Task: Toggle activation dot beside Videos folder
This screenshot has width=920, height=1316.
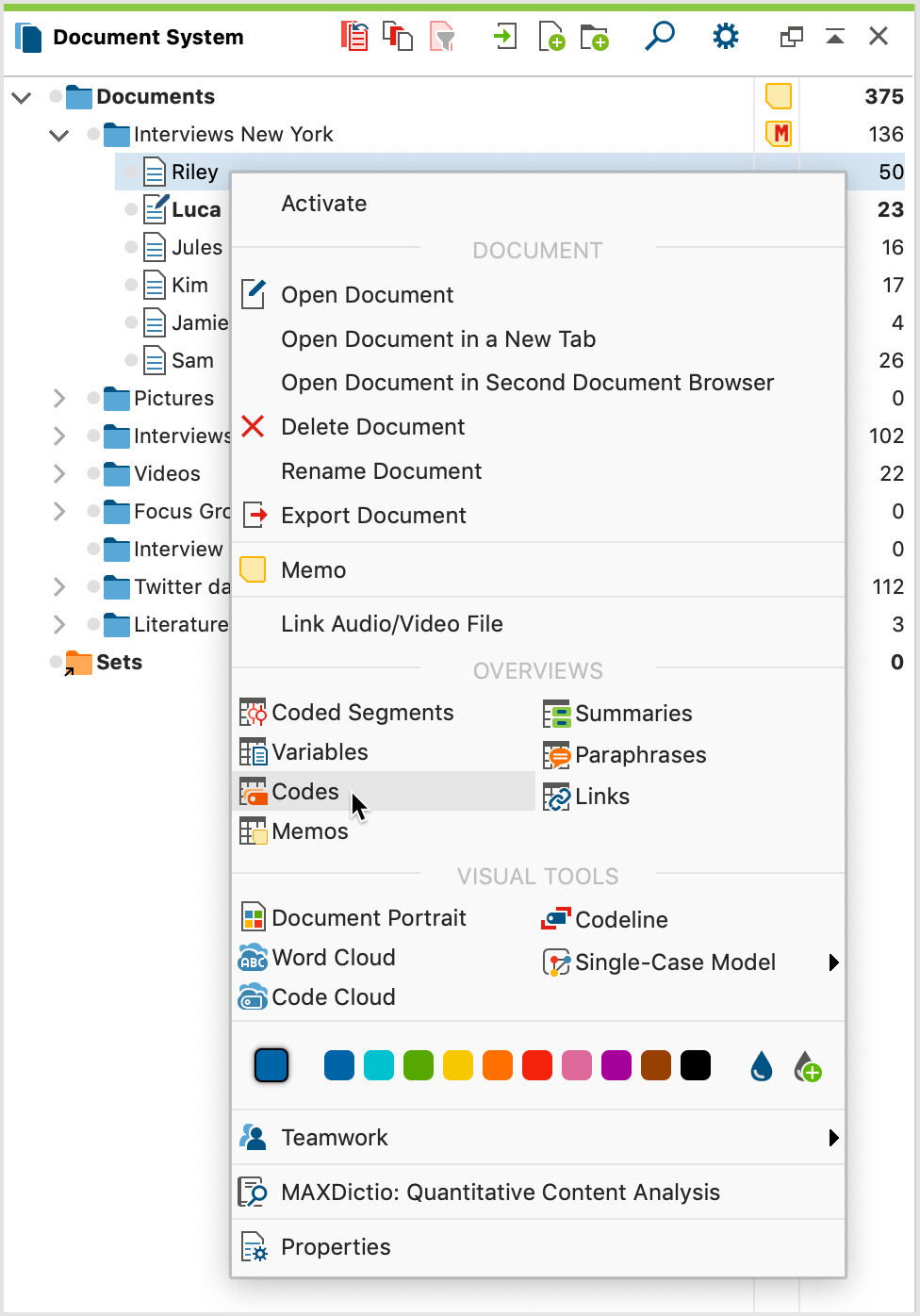Action: pyautogui.click(x=94, y=473)
